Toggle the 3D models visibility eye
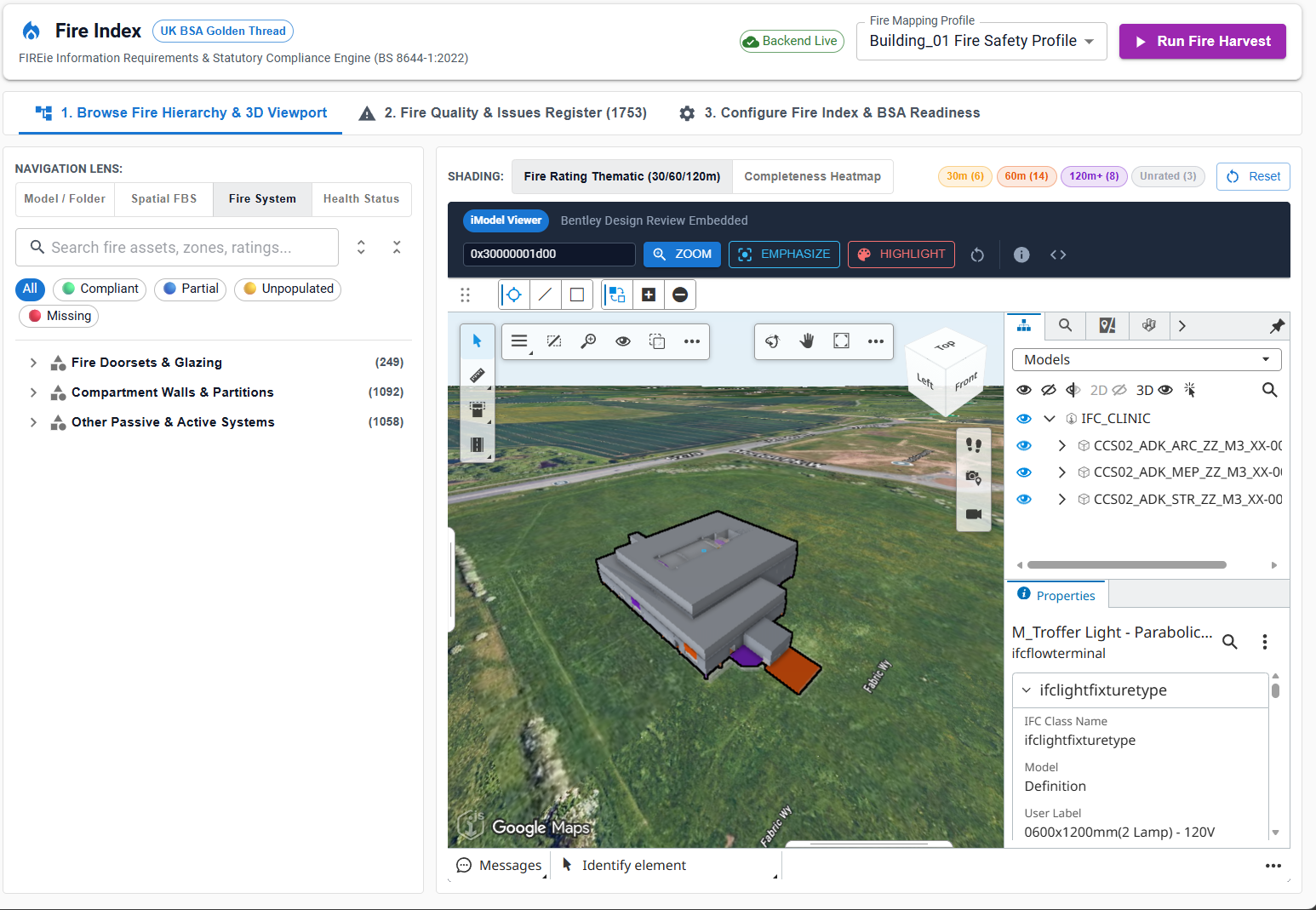The image size is (1316, 910). (1165, 390)
